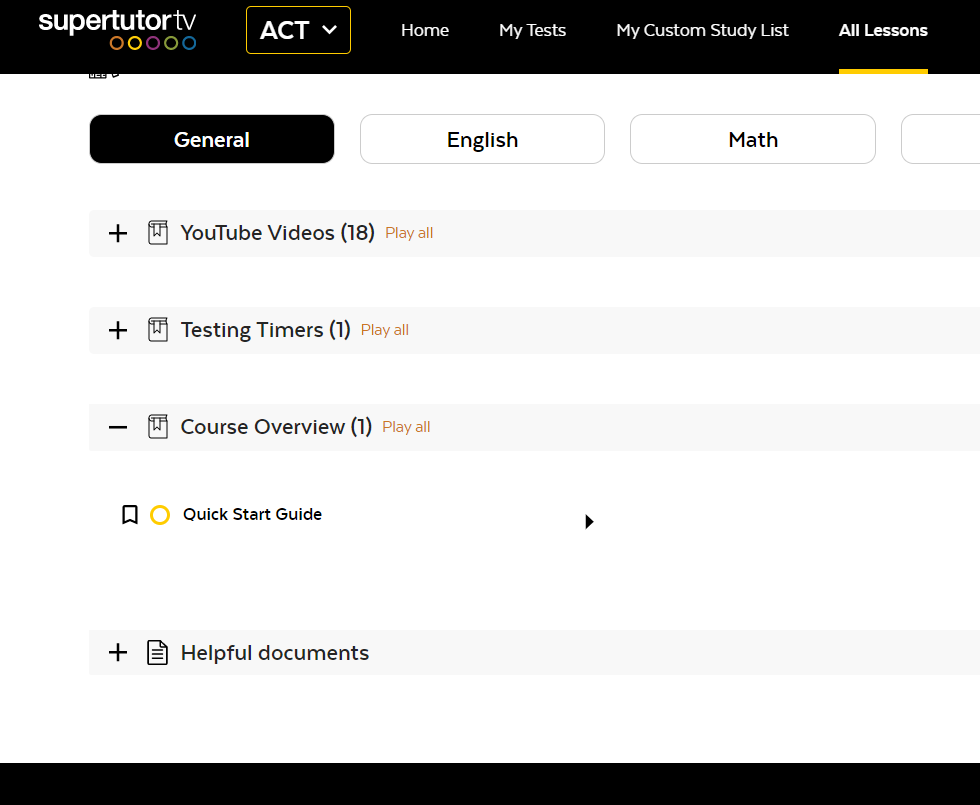Click the supertutor tv logo
This screenshot has width=980, height=805.
[117, 30]
